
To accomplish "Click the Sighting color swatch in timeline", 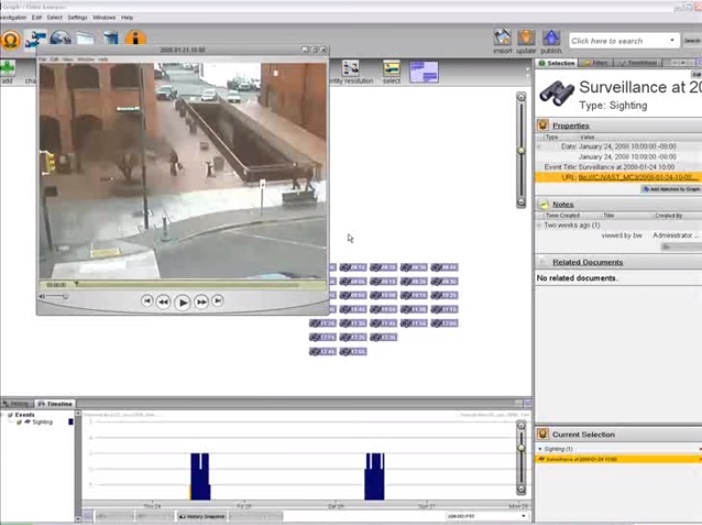I will click(x=71, y=422).
